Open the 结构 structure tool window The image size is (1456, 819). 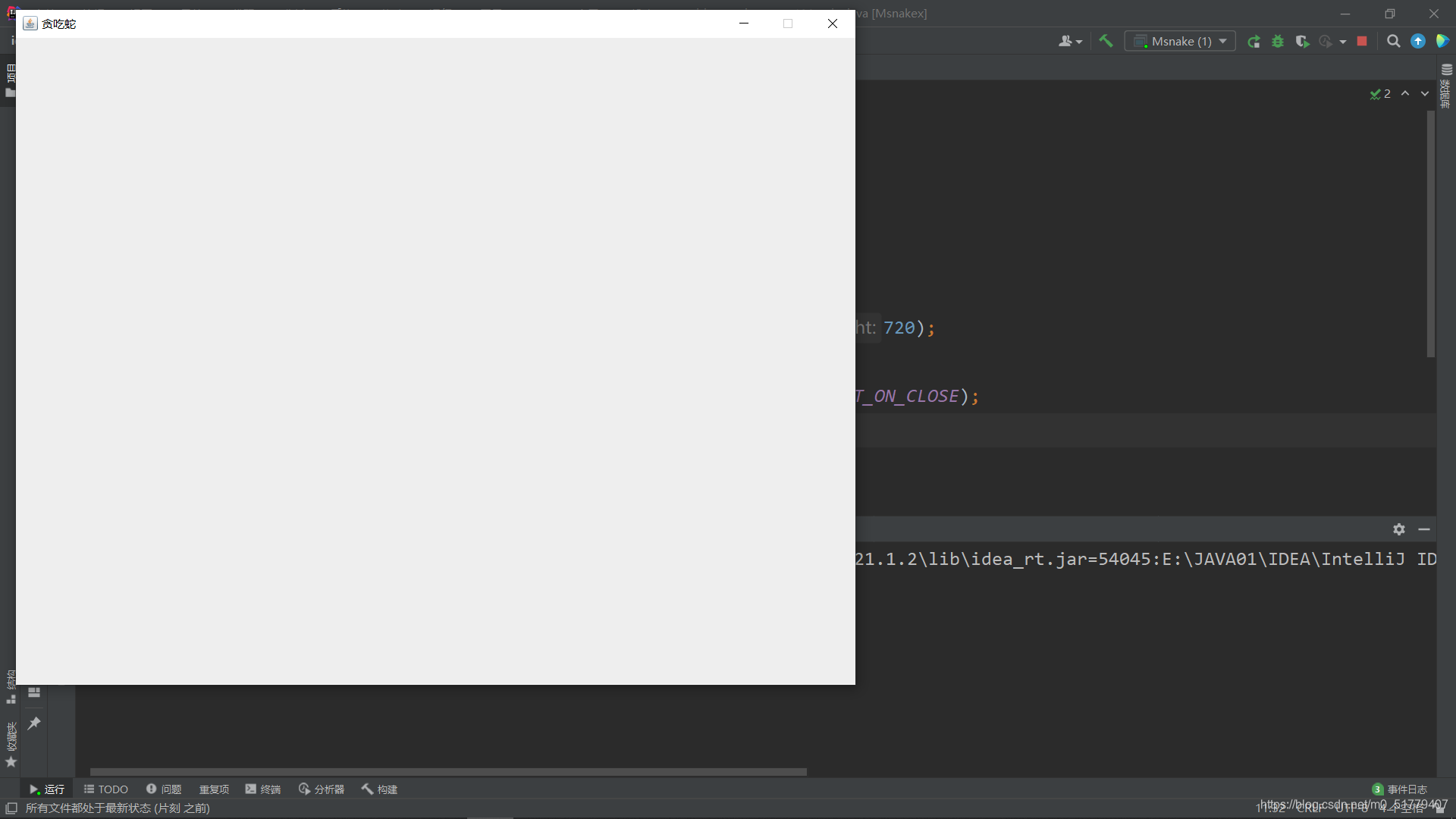(11, 686)
